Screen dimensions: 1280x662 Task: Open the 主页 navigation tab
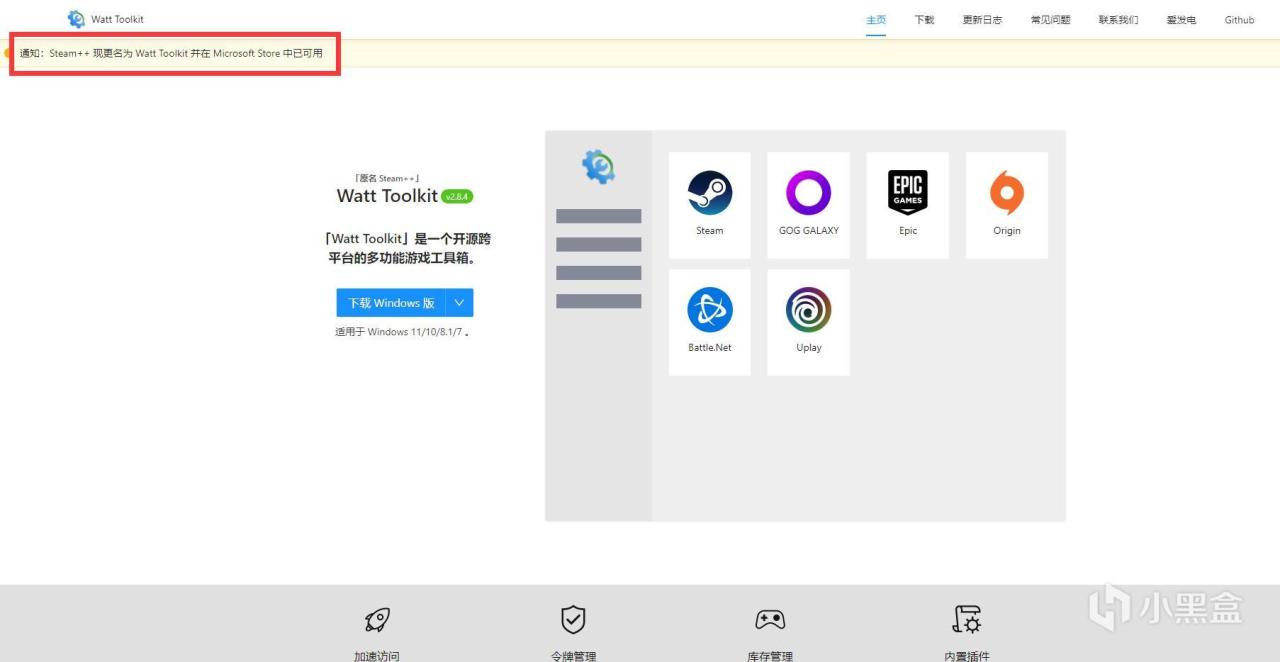(x=876, y=20)
